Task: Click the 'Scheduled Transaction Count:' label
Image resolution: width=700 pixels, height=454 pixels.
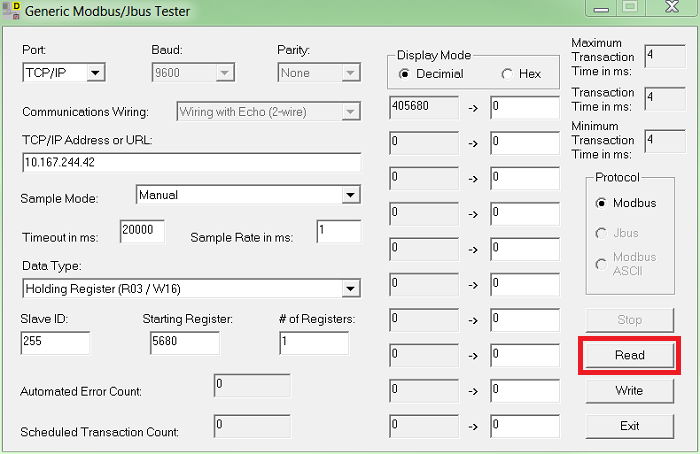Action: [x=100, y=432]
